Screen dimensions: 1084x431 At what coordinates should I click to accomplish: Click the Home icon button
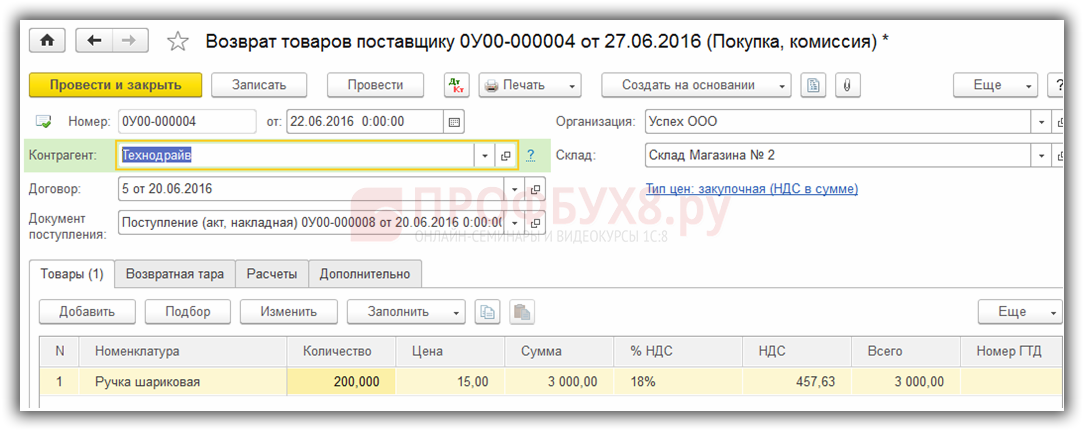point(46,41)
